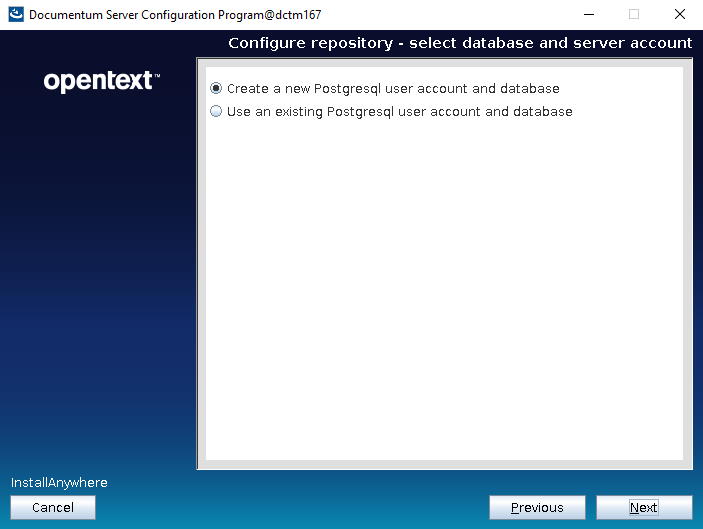The image size is (703, 529).
Task: Click the 'Use an existing Postgresql user account' label
Action: click(399, 112)
